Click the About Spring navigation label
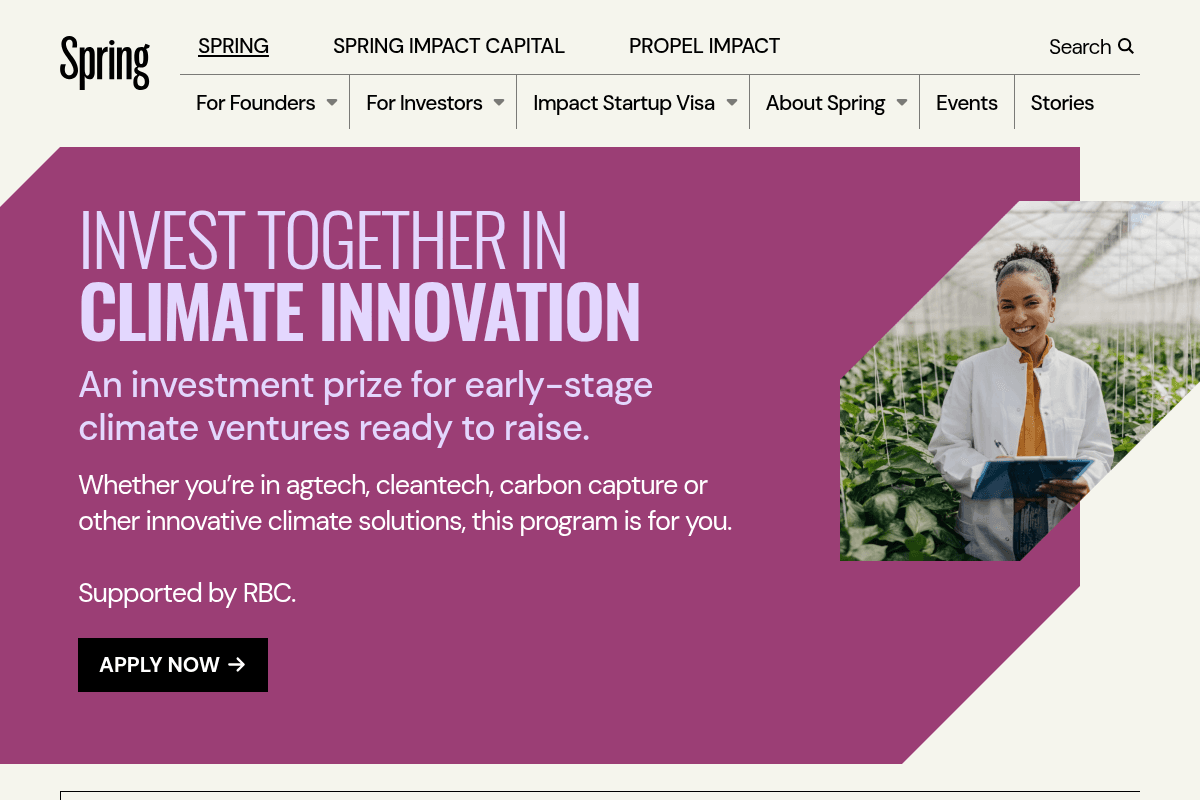 pyautogui.click(x=825, y=102)
